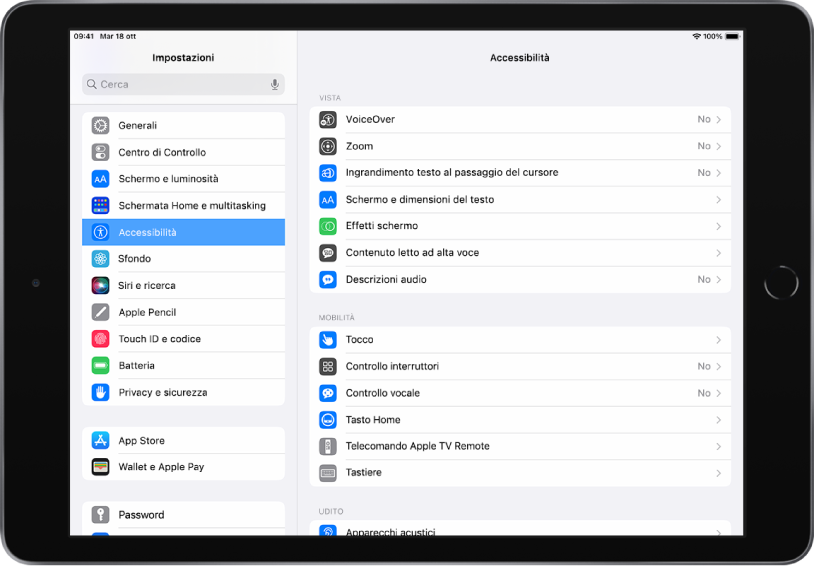Tap the Controllo vocale icon
The image size is (814, 569).
tap(328, 393)
